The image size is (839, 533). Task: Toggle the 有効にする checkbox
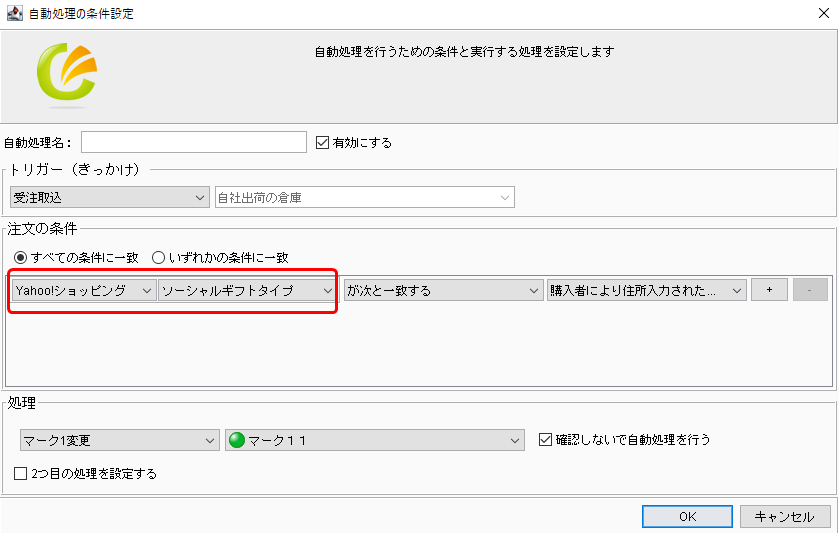(x=322, y=142)
